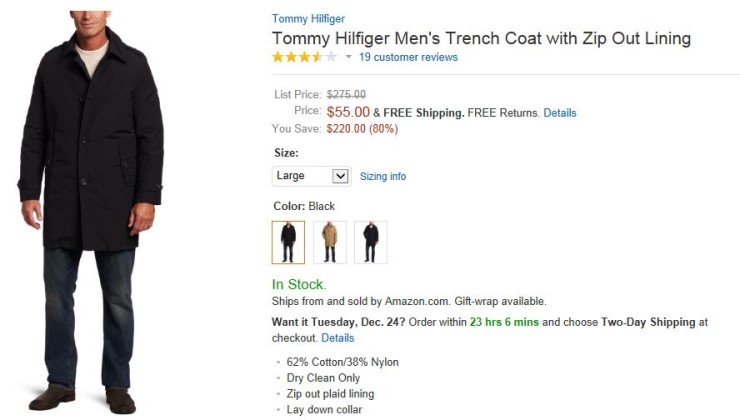
Task: Pick the navy coat color swatch
Action: pyautogui.click(x=371, y=242)
